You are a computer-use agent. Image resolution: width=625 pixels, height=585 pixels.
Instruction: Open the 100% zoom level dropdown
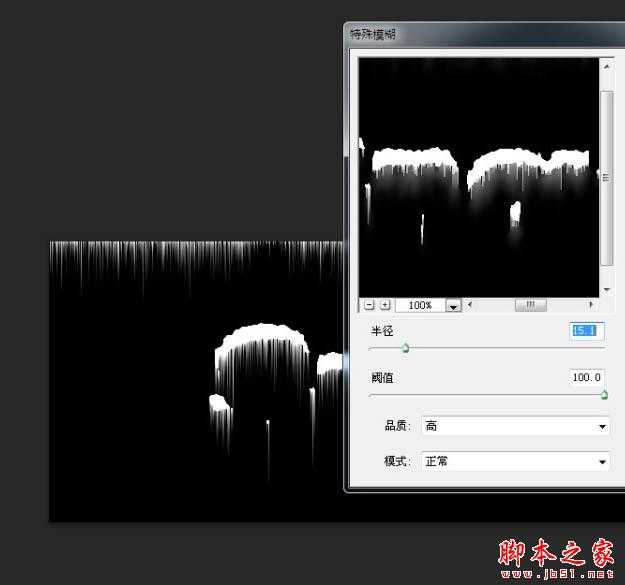click(453, 306)
